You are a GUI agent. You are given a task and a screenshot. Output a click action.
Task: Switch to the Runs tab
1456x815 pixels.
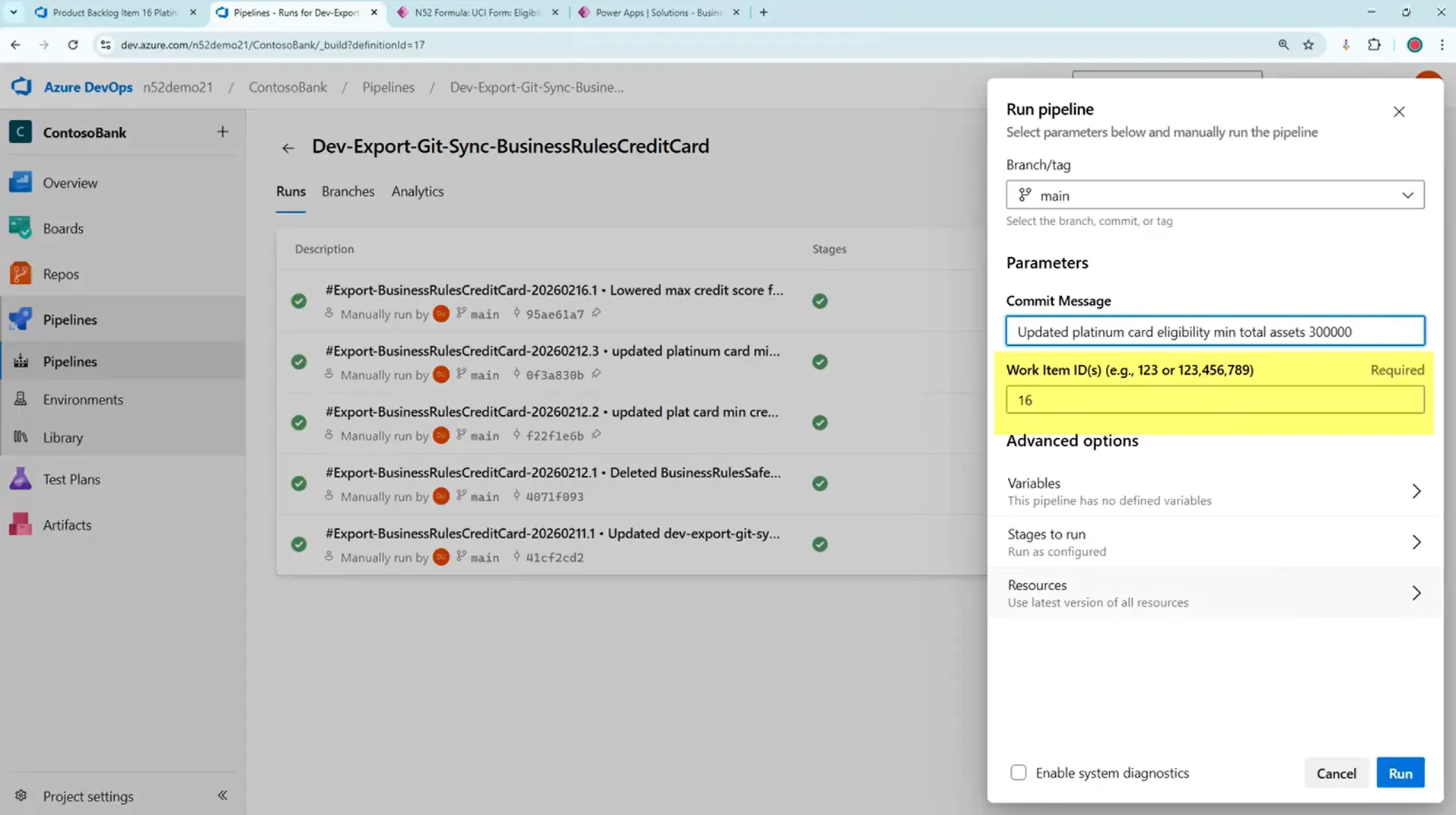[x=291, y=192]
